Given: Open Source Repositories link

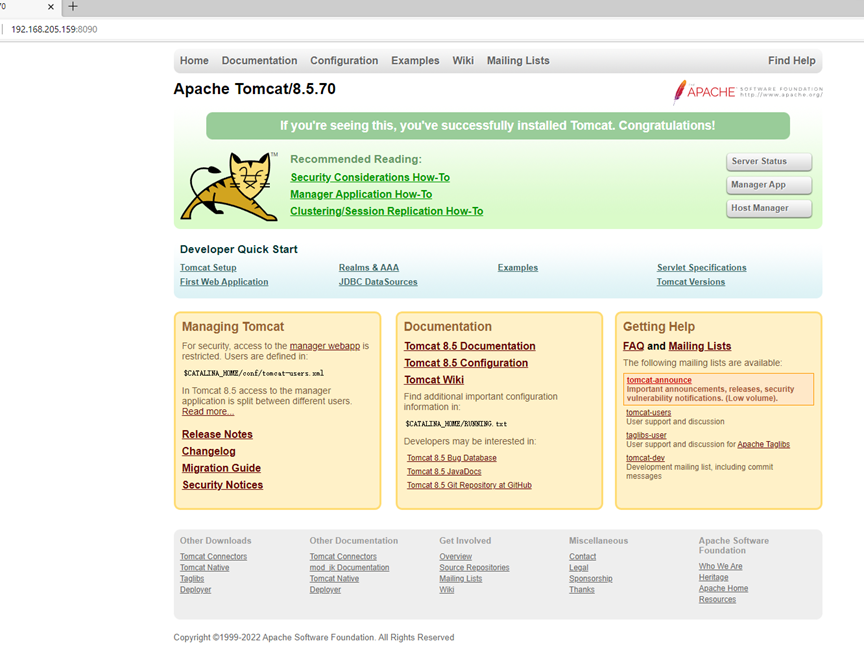Looking at the screenshot, I should tap(474, 568).
